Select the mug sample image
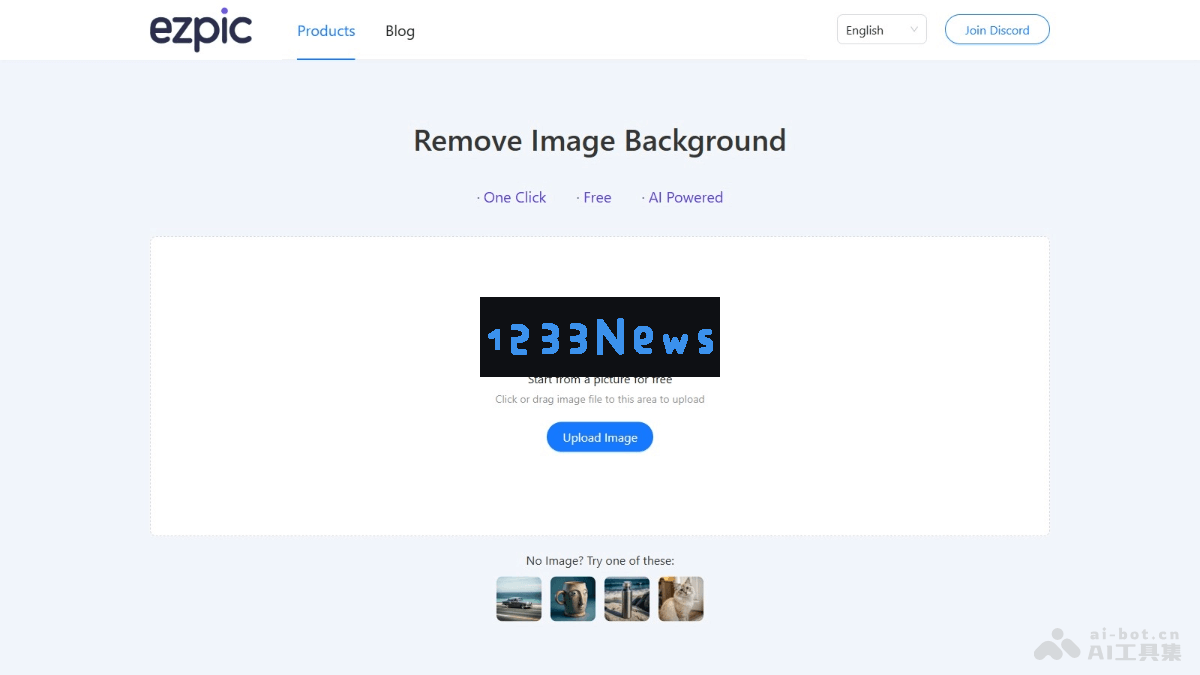The height and width of the screenshot is (675, 1200). 573,599
